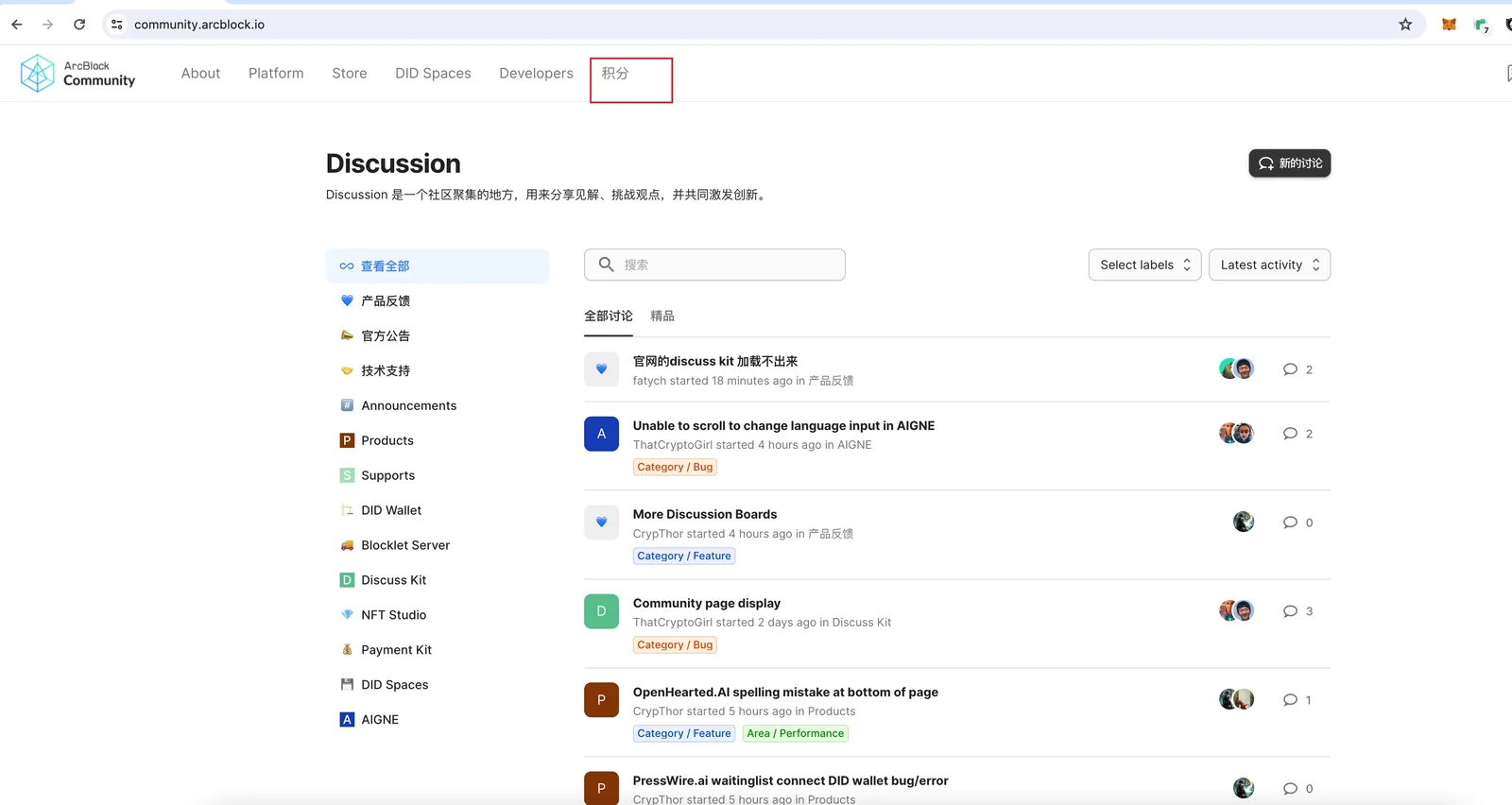This screenshot has width=1512, height=805.
Task: Click the heart icon beside 产品反馈 category
Action: point(347,300)
